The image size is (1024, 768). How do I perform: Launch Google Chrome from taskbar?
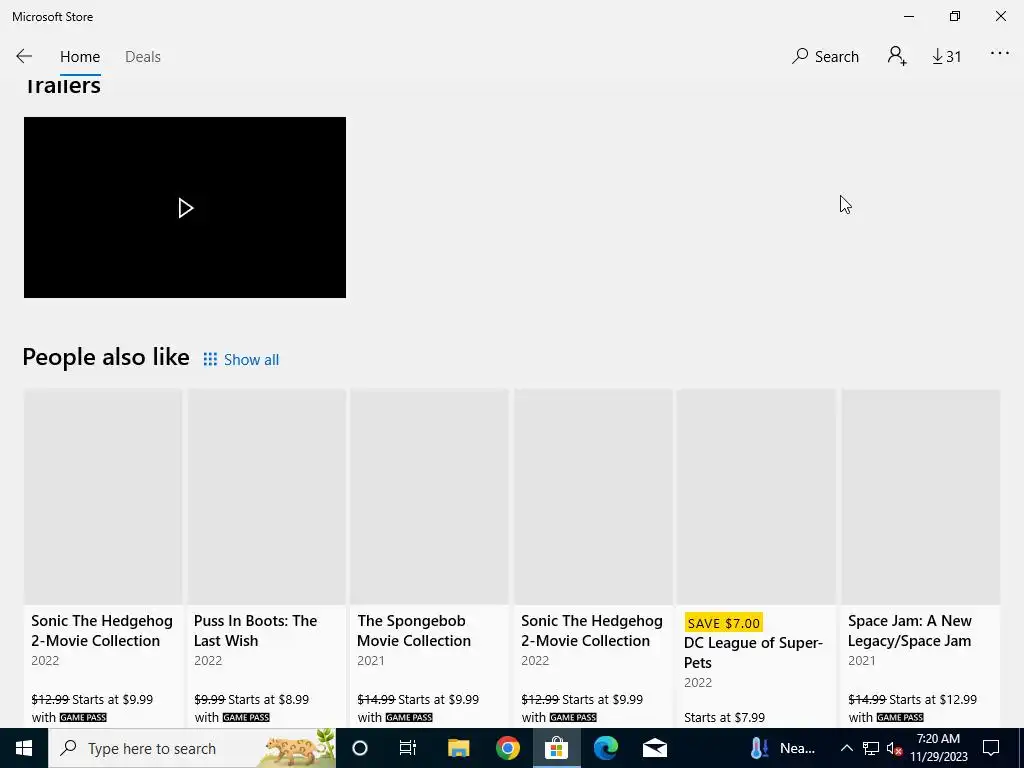[x=507, y=748]
